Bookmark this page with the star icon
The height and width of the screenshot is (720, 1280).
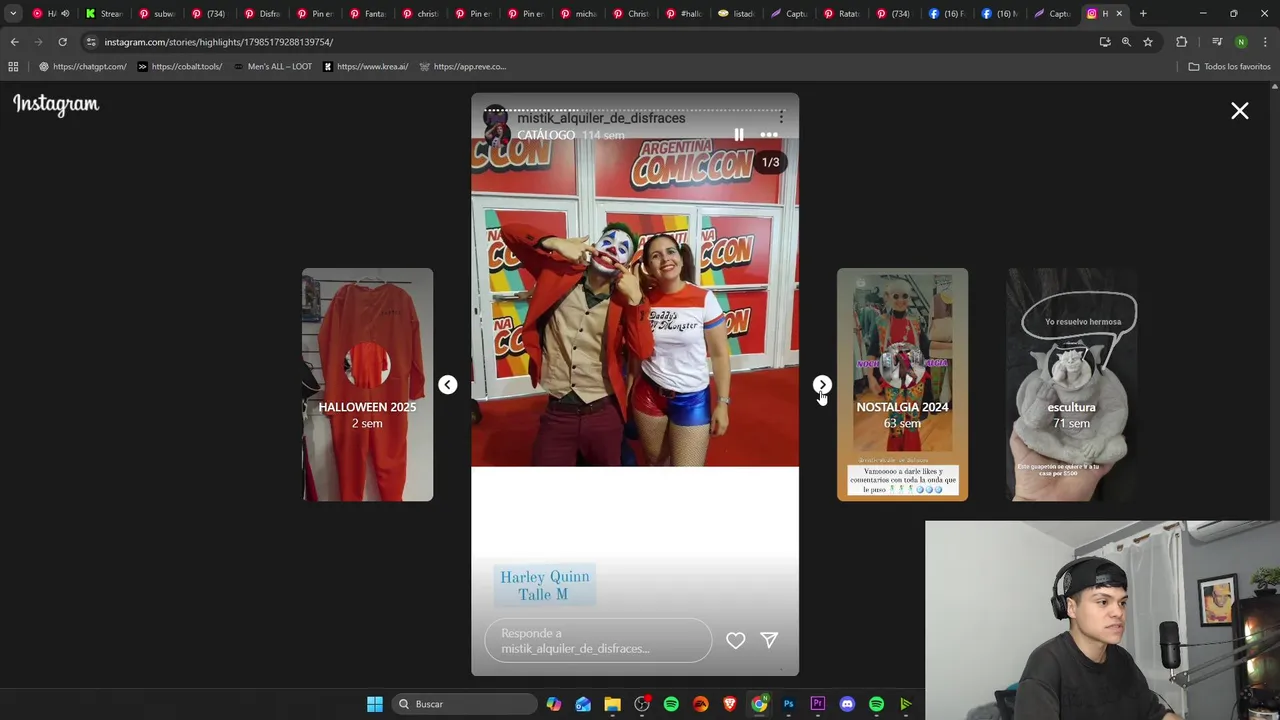coord(1148,42)
